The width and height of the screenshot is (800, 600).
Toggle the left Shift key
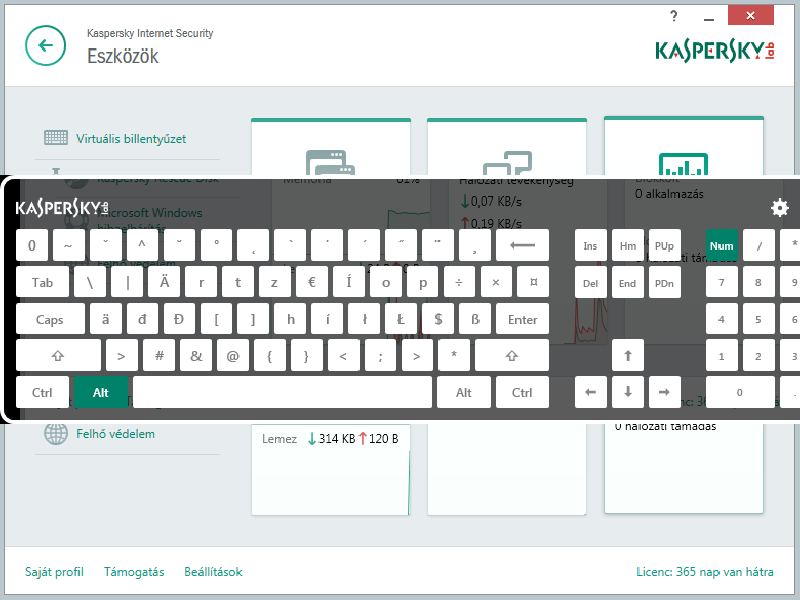(x=58, y=356)
